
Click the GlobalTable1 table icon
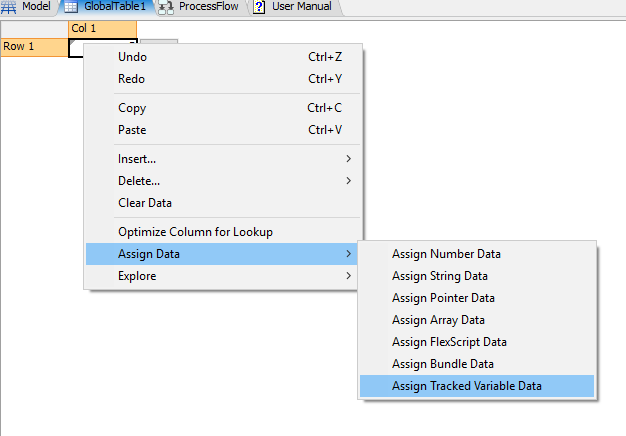point(71,7)
